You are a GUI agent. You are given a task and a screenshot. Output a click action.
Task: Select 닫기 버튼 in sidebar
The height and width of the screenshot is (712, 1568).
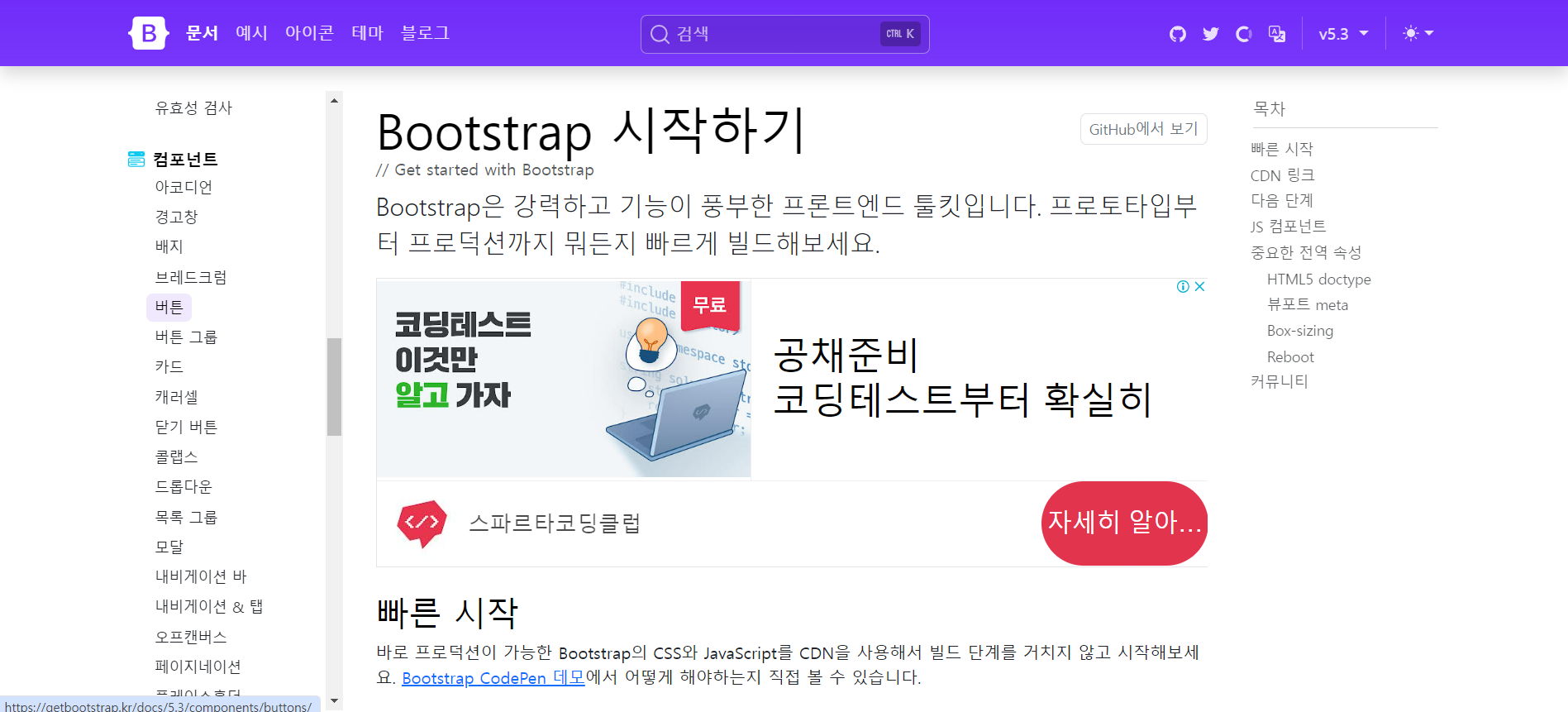(186, 427)
